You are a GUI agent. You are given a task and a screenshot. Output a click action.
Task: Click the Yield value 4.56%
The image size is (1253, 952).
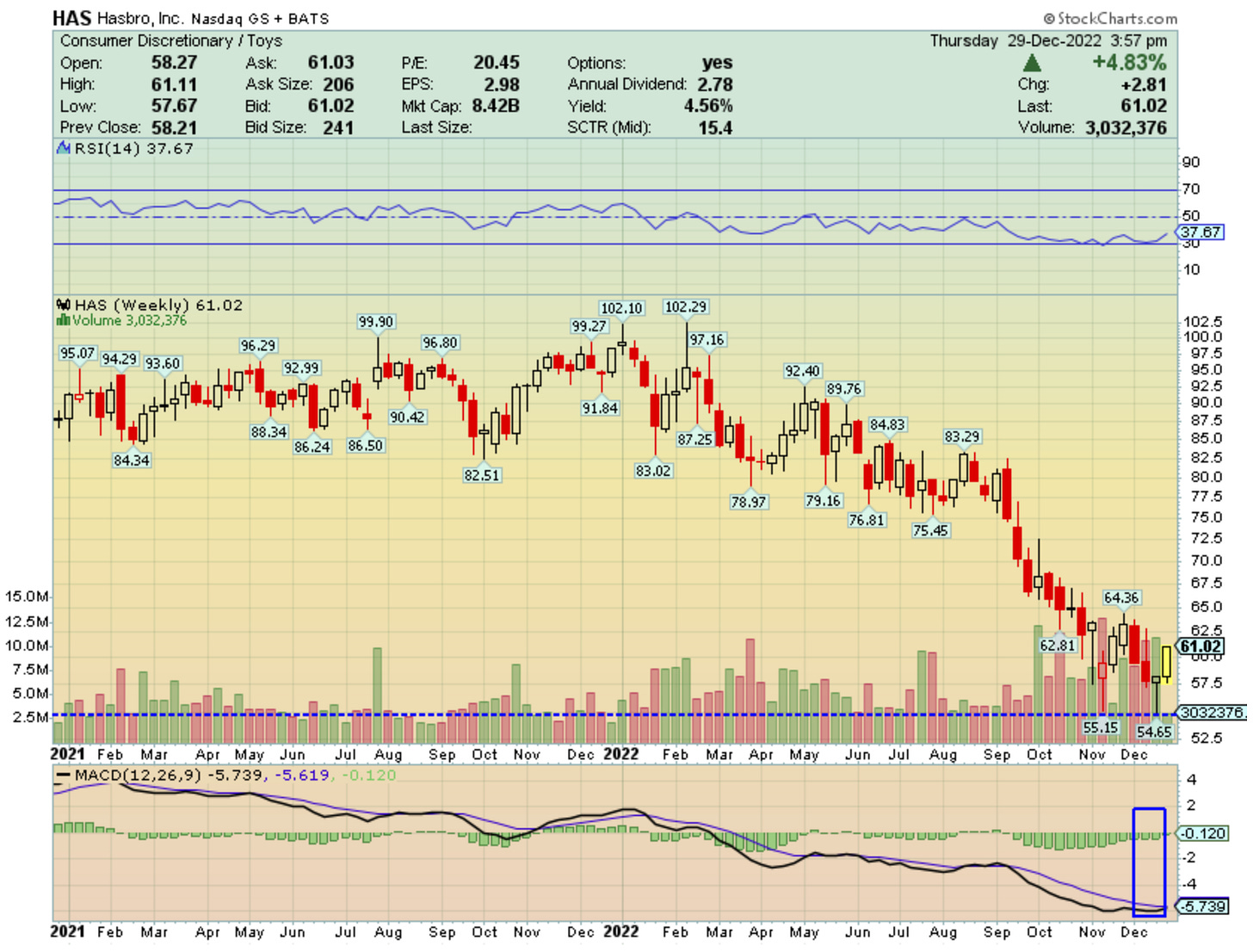709,106
